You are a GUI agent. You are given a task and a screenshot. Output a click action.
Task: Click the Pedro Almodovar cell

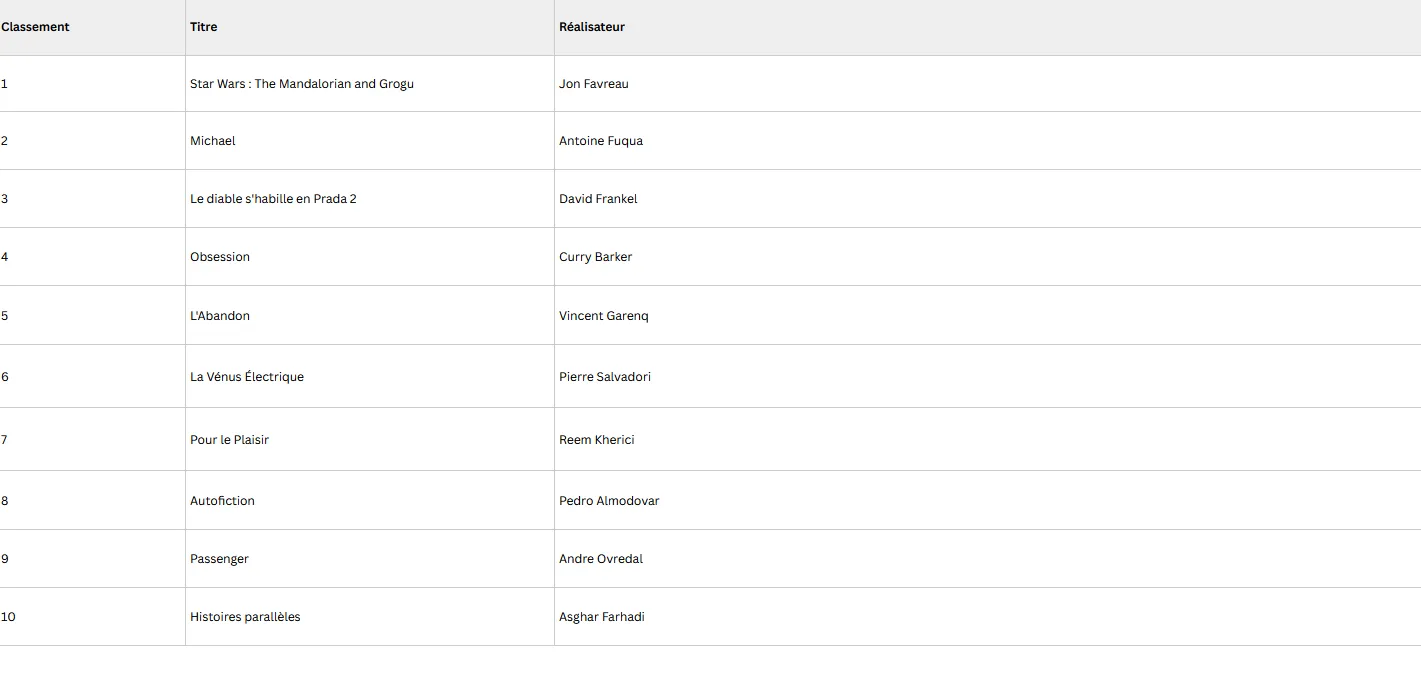click(x=988, y=501)
